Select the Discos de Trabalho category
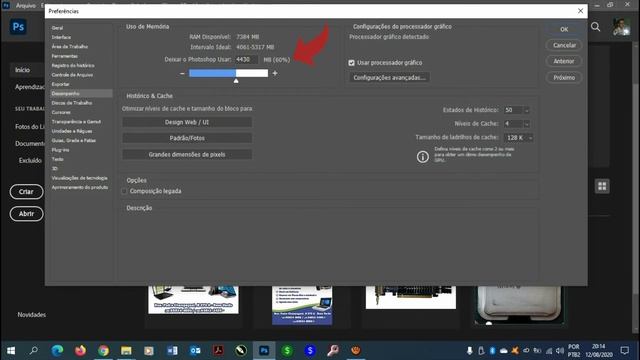Viewport: 640px width, 360px height. tap(72, 103)
